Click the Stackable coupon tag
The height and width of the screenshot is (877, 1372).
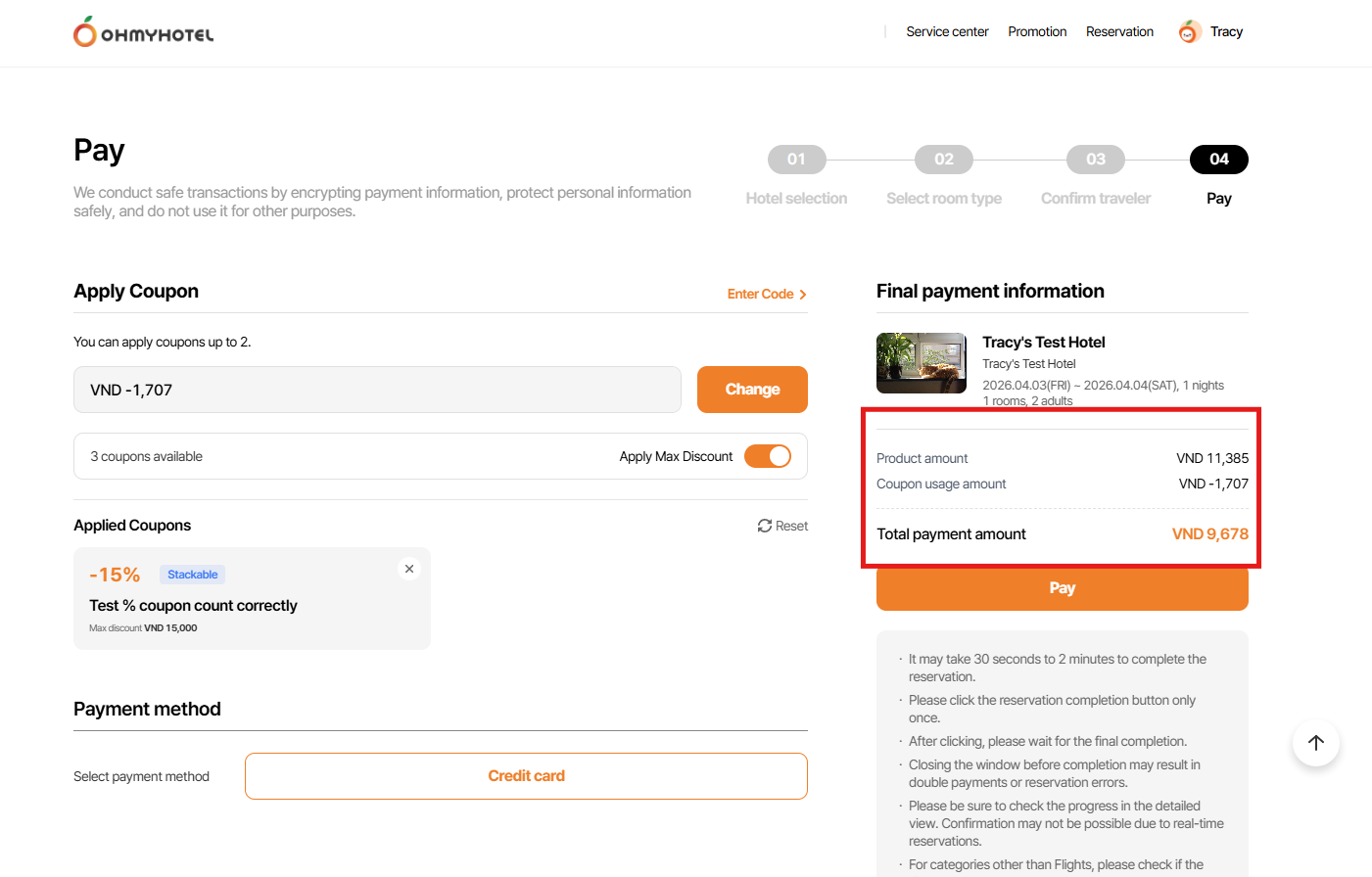coord(192,575)
